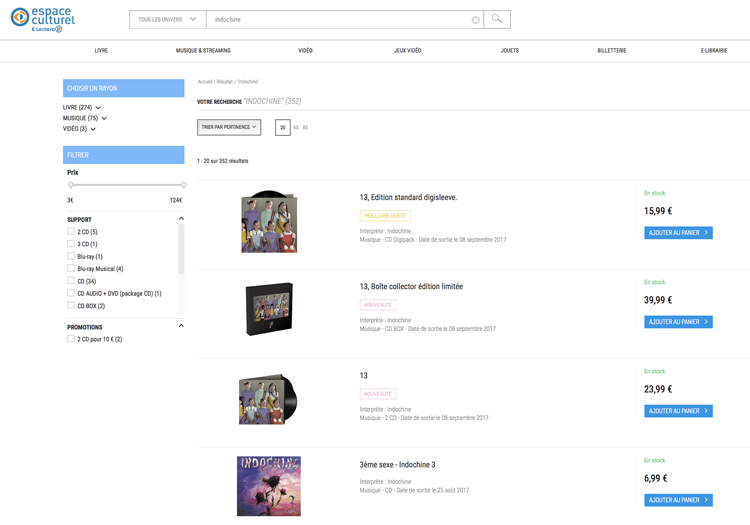Screen dimensions: 750x525
Task: Open the 13 Boîte collector cover thumbnail
Action: click(x=269, y=309)
